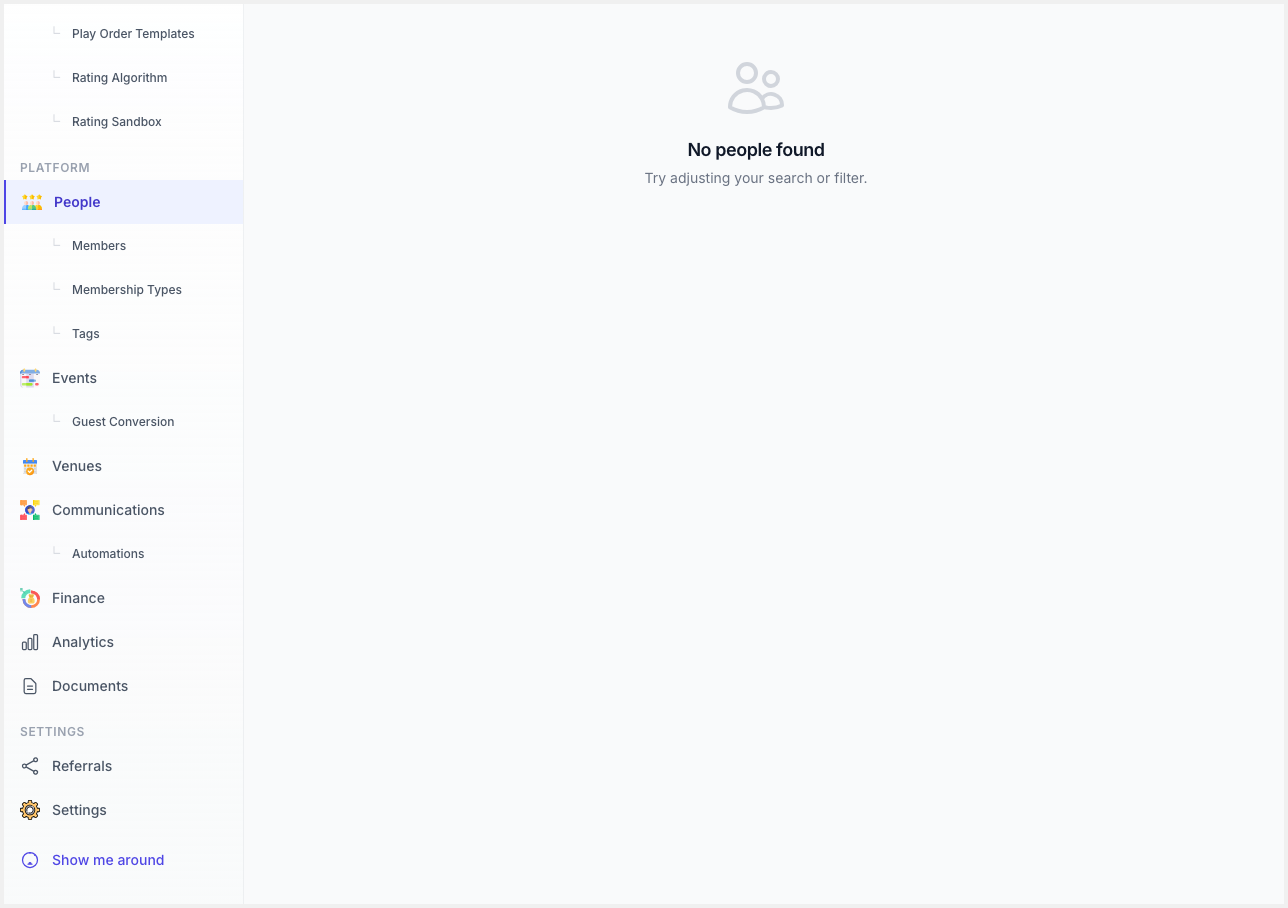Click 'Try adjusting your search or filter.' text
Image resolution: width=1288 pixels, height=908 pixels.
point(756,178)
